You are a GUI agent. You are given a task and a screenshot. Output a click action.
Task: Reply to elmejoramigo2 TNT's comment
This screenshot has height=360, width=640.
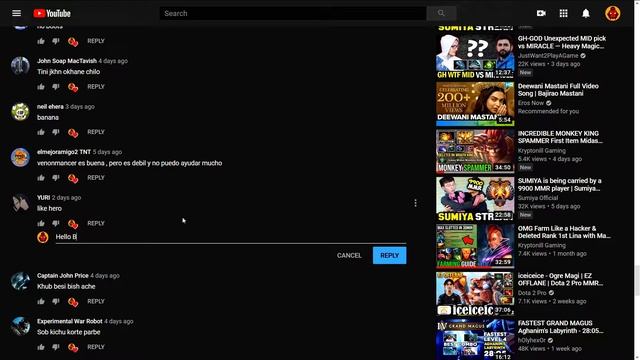tap(96, 178)
